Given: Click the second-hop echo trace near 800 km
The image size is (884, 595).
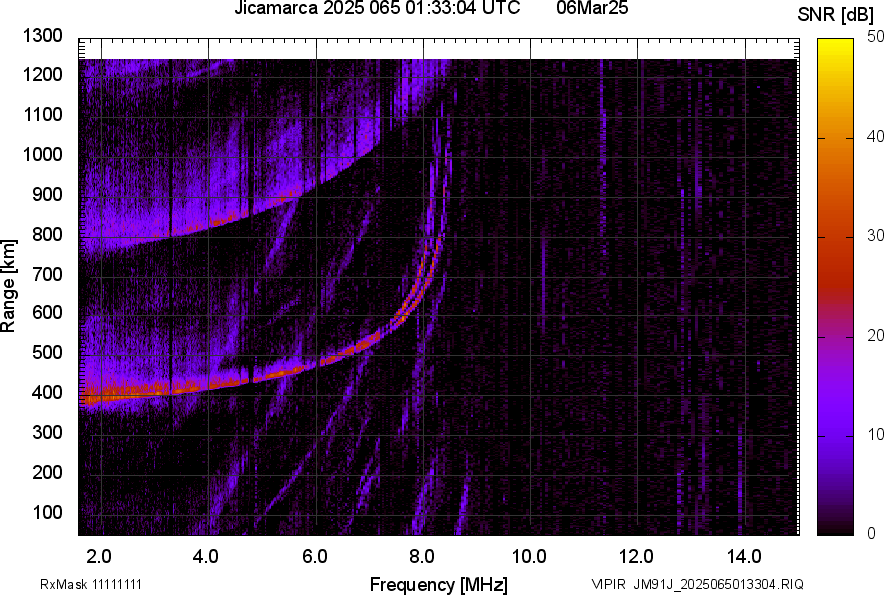Looking at the screenshot, I should coord(197,227).
